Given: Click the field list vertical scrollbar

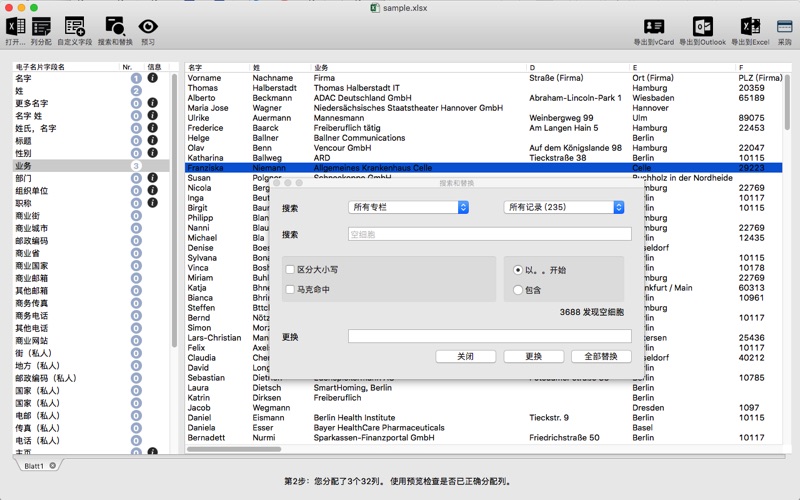Looking at the screenshot, I should (x=174, y=210).
